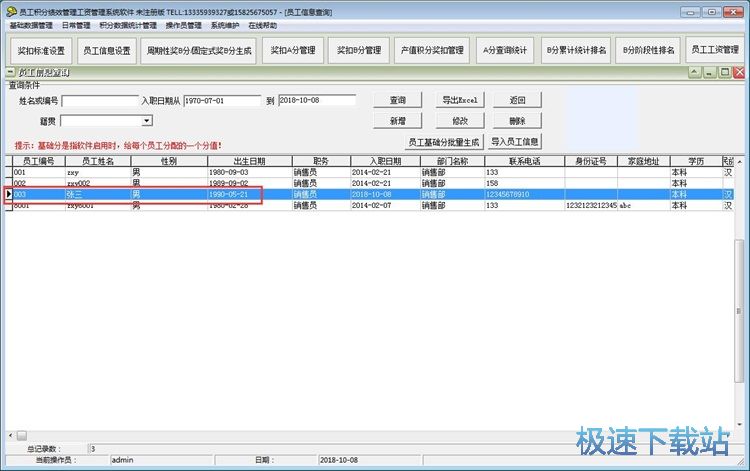Image resolution: width=750 pixels, height=471 pixels.
Task: Click the 新增 button
Action: click(x=397, y=121)
